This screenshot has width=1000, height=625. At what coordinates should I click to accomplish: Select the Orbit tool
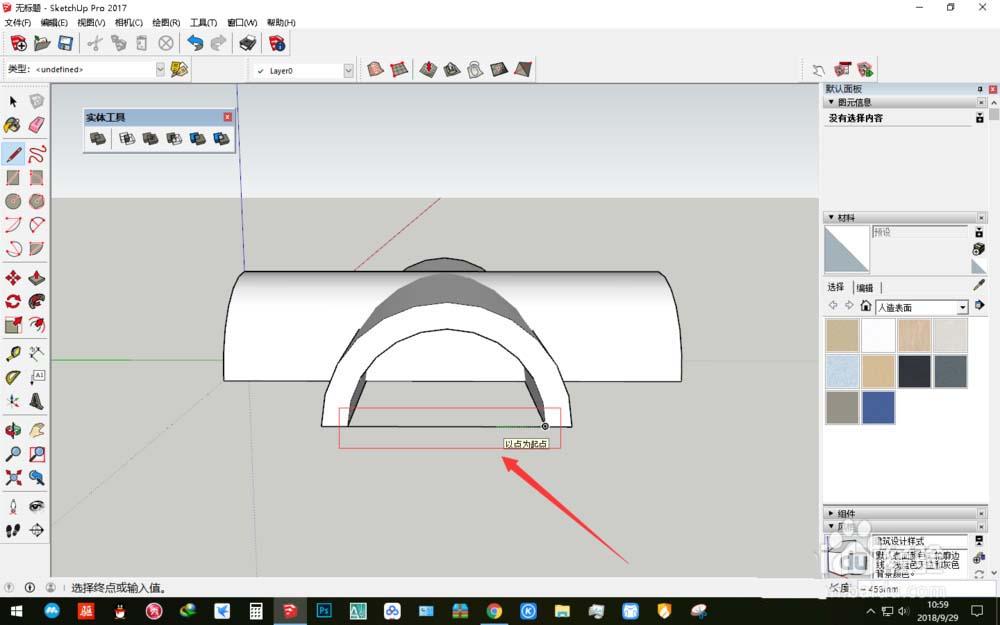[x=13, y=430]
